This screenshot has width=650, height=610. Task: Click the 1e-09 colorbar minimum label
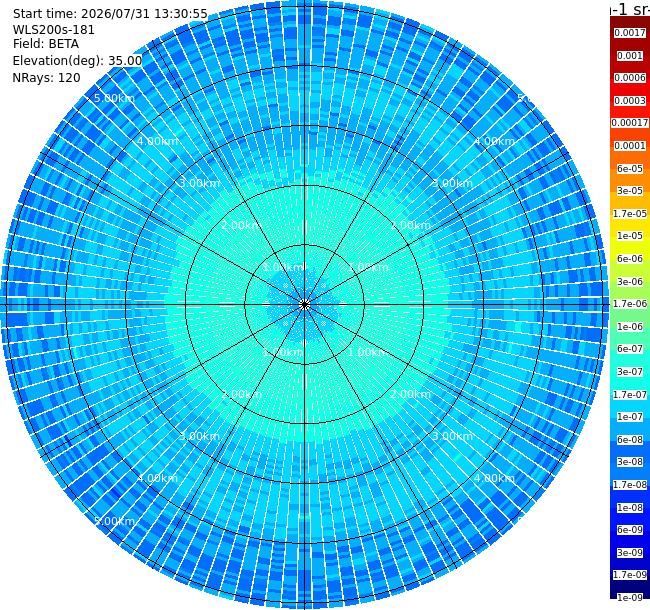point(630,598)
